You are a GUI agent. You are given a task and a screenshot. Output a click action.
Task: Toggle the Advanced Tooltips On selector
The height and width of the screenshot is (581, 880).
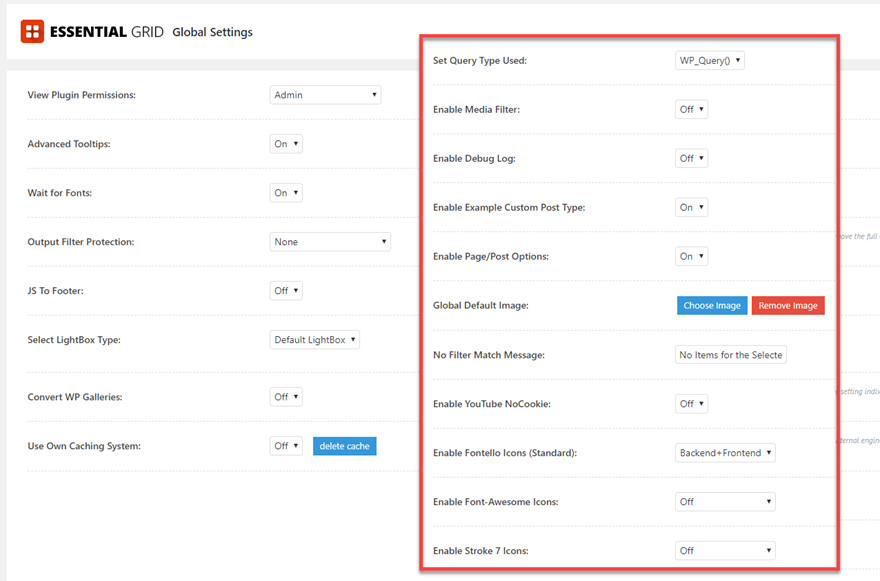coord(286,144)
